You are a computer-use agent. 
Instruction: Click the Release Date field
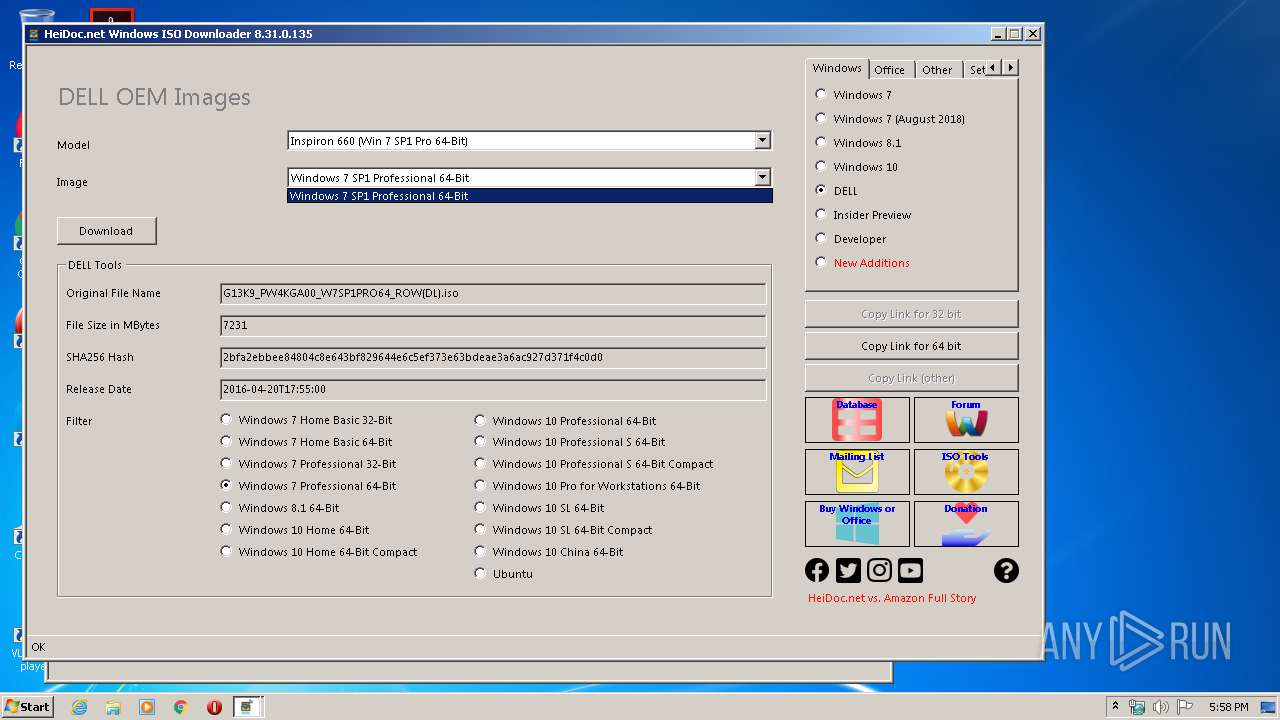pos(493,389)
